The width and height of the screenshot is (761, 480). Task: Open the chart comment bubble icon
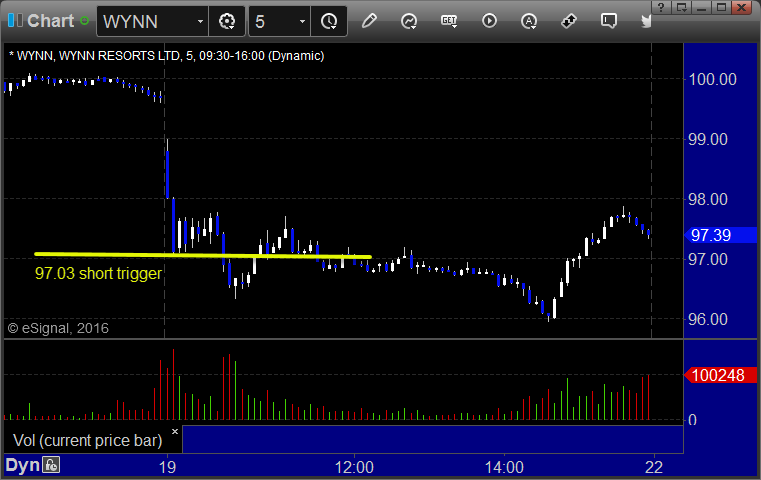pyautogui.click(x=609, y=21)
